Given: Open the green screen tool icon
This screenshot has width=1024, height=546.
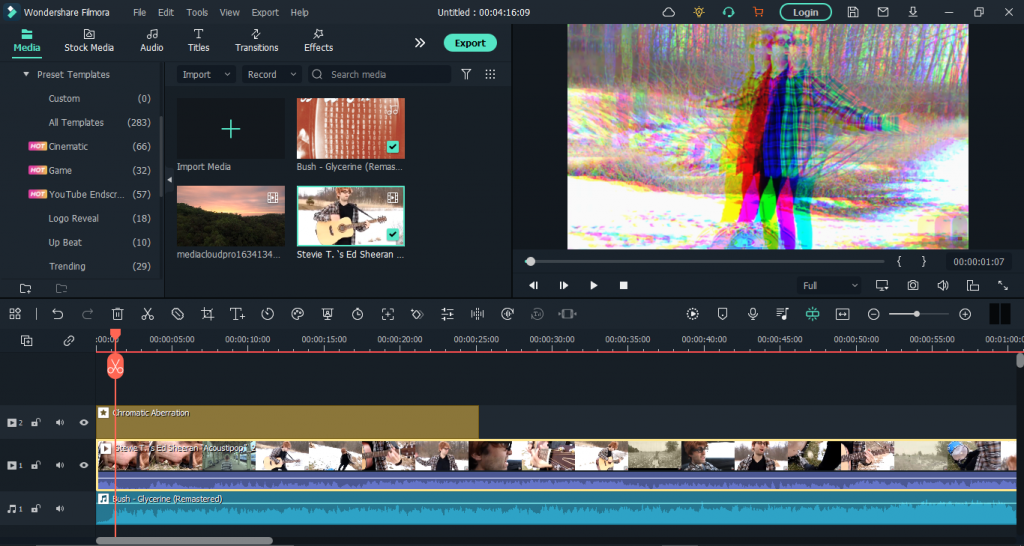Looking at the screenshot, I should pos(328,314).
